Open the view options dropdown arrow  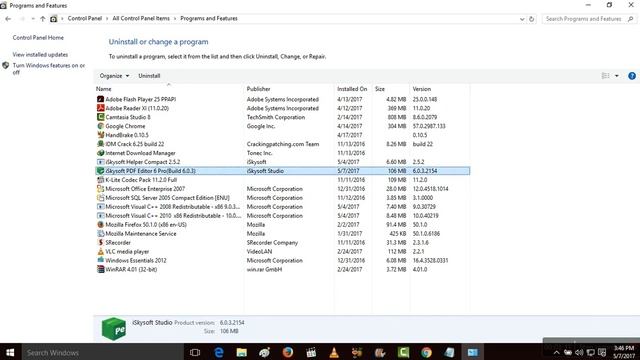(x=617, y=76)
